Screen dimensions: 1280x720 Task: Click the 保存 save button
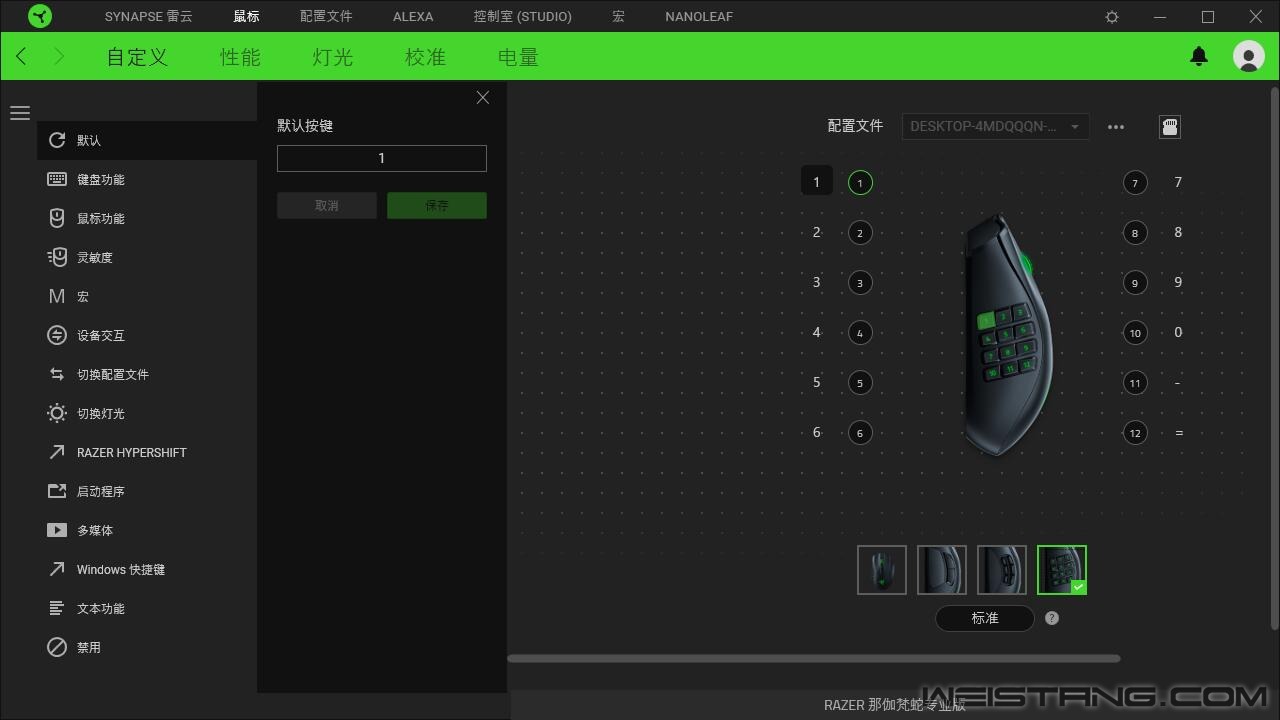pos(437,205)
